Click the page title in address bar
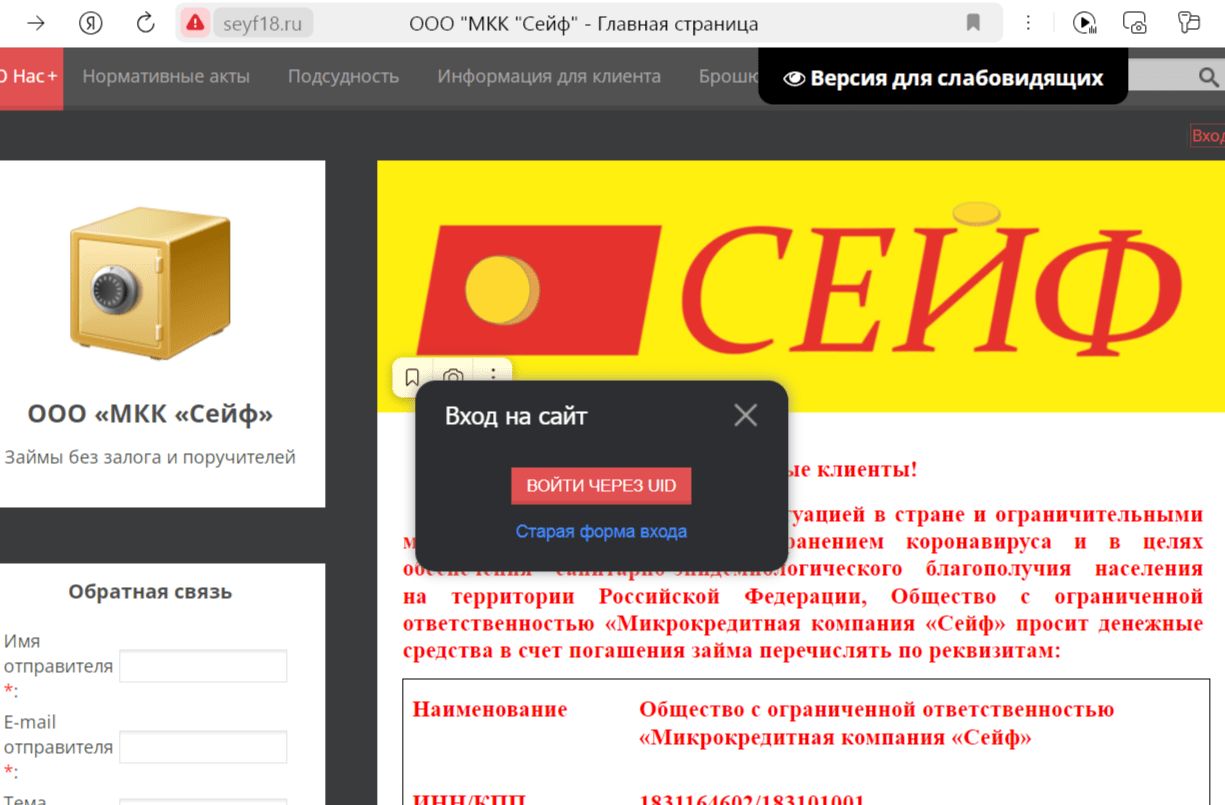 coord(584,23)
